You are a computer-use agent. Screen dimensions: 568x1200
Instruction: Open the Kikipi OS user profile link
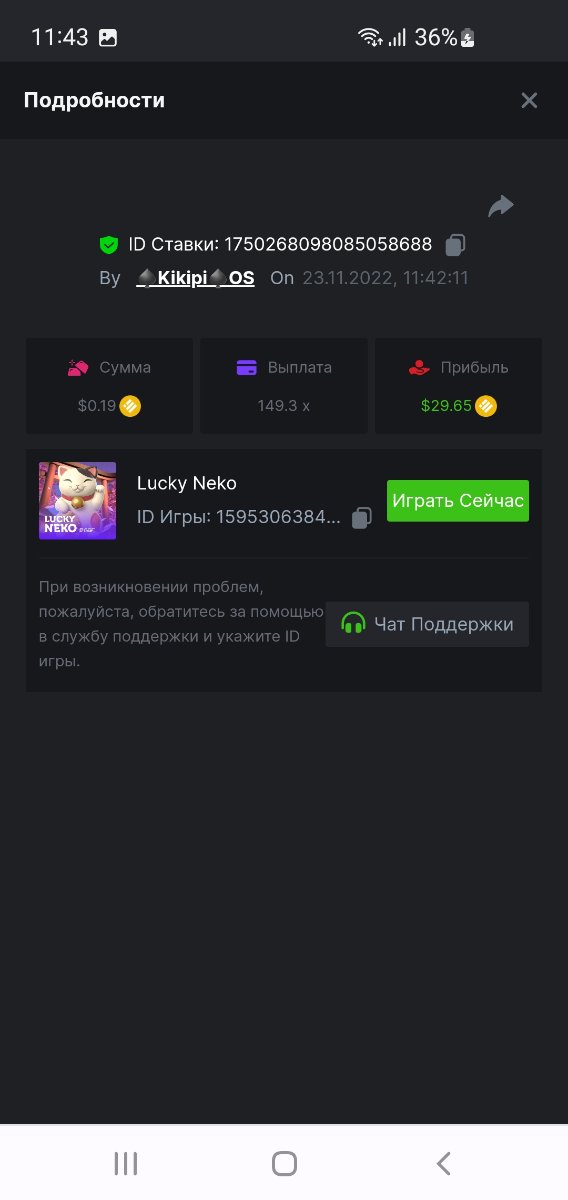pyautogui.click(x=195, y=278)
